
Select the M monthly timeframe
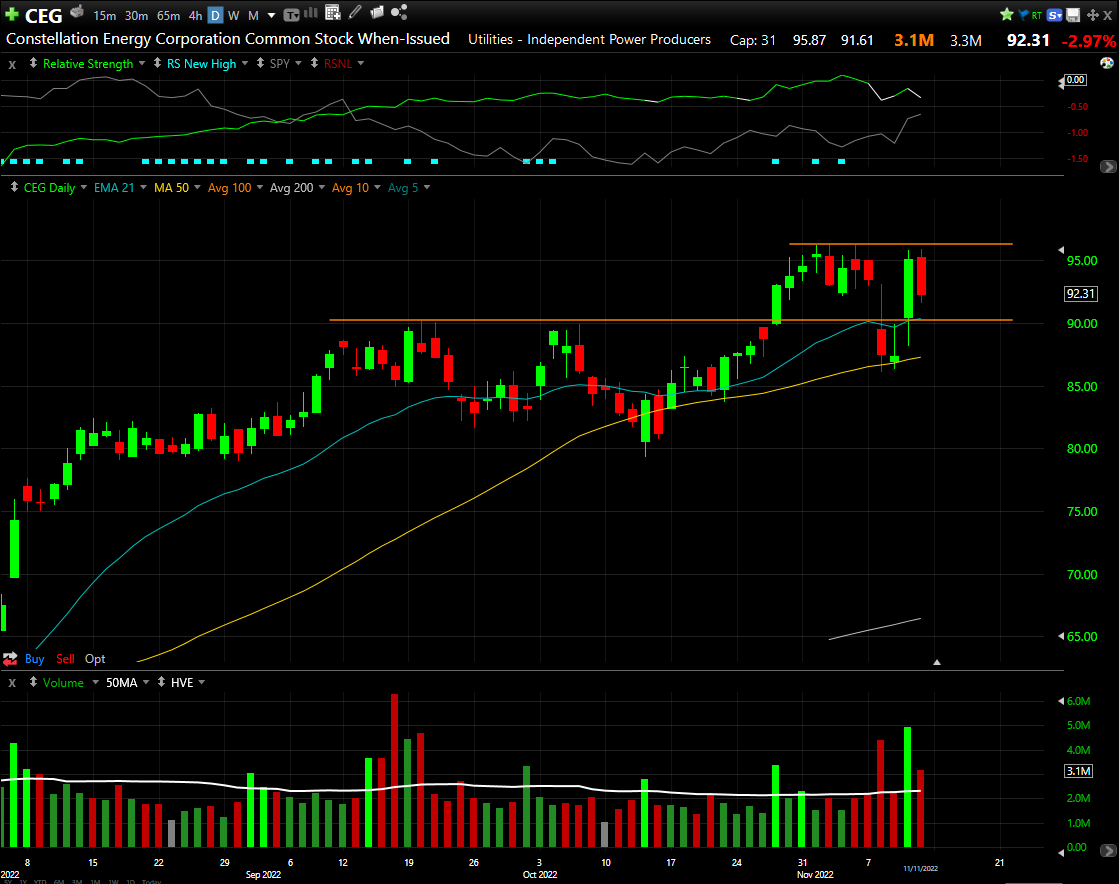point(253,16)
